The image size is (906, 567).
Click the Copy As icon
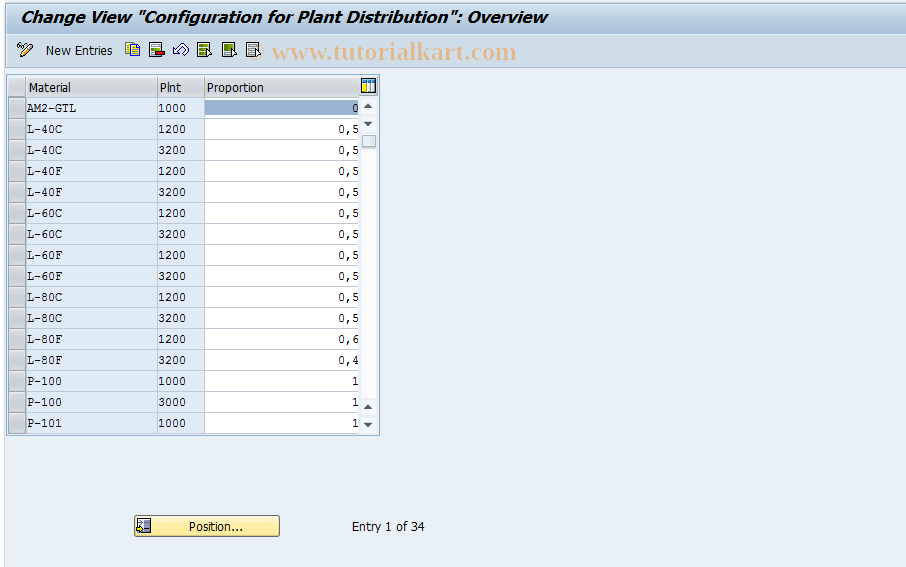(x=132, y=50)
